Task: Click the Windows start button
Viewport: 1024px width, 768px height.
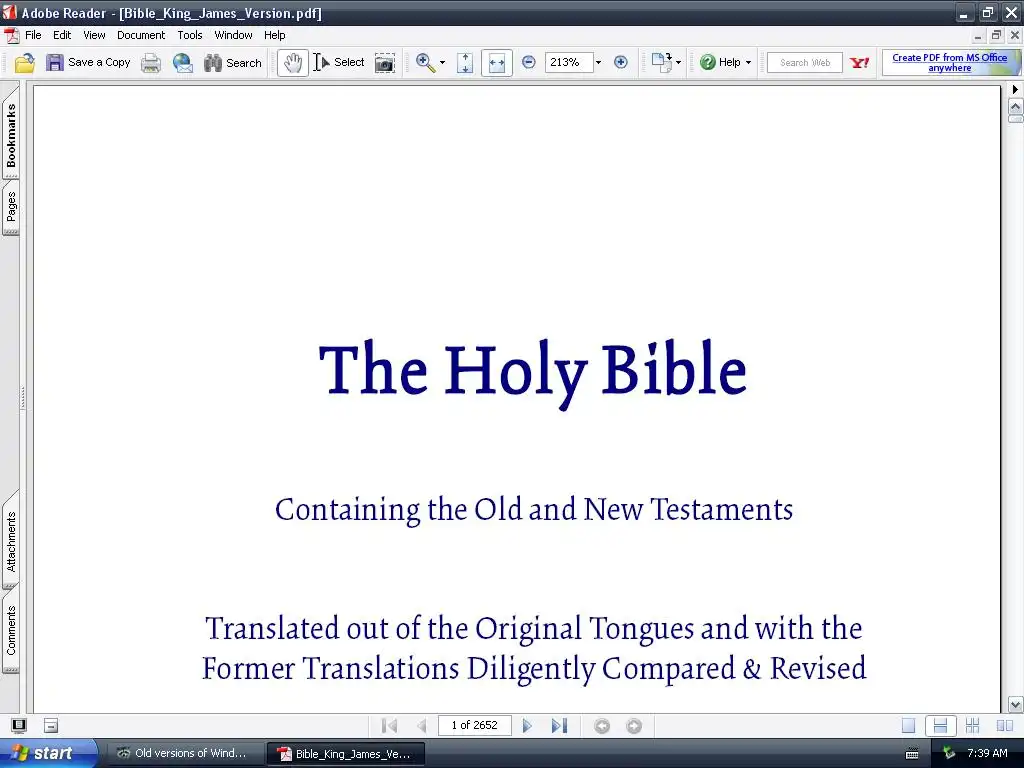Action: (48, 753)
